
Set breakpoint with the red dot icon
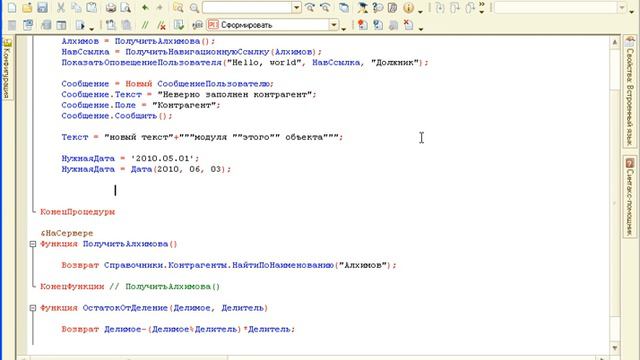(x=362, y=25)
